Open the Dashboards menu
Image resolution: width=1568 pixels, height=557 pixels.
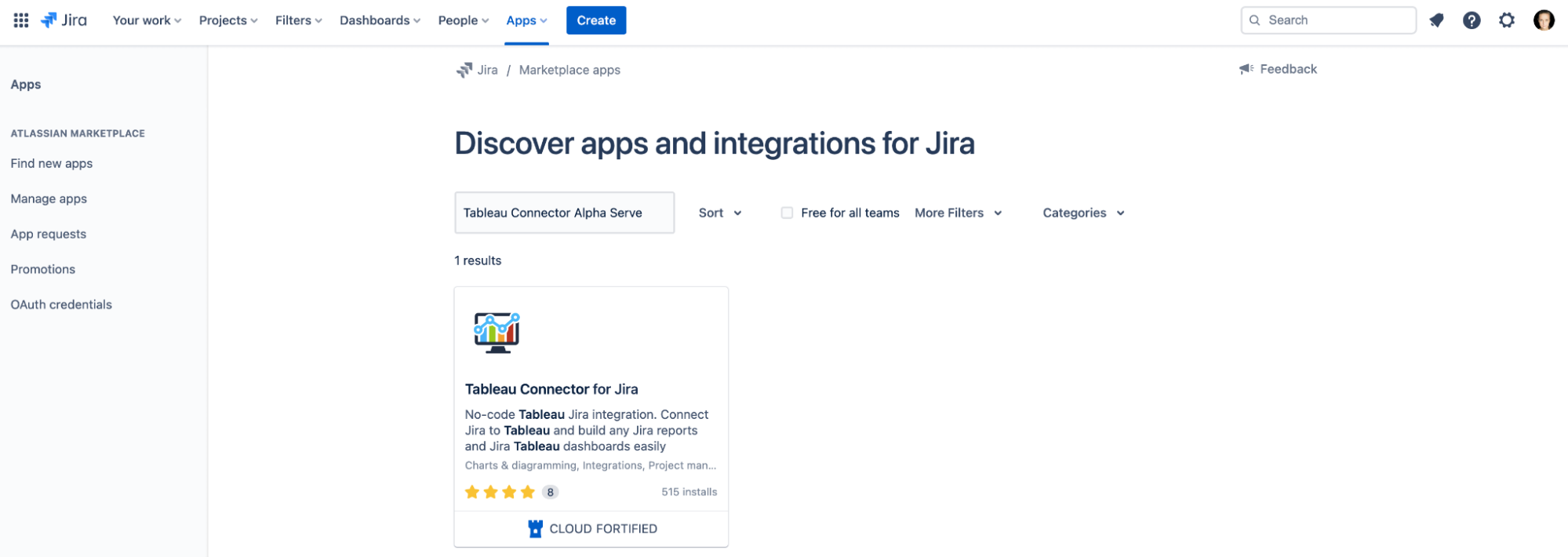tap(380, 20)
